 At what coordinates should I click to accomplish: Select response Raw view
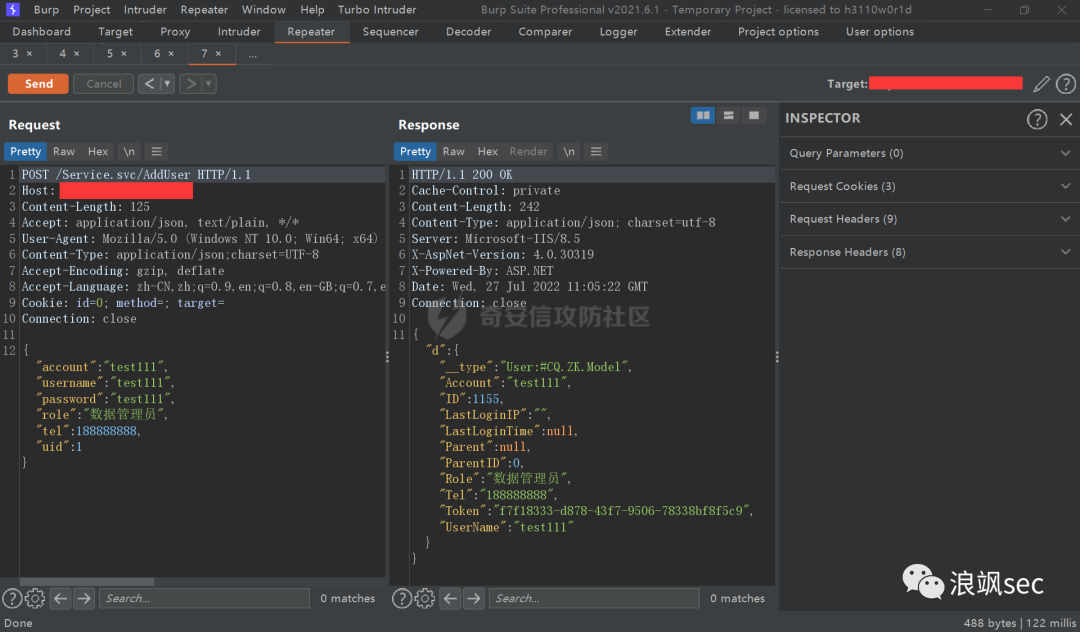click(453, 151)
